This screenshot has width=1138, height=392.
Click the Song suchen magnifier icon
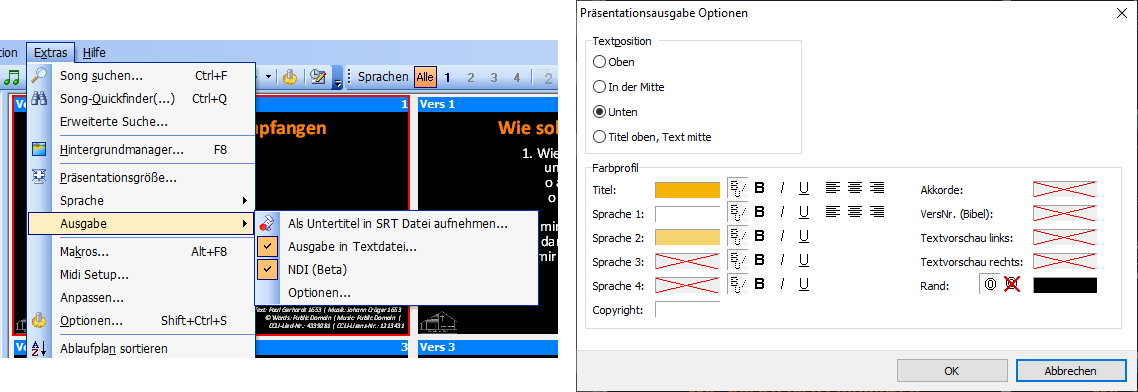[x=39, y=75]
